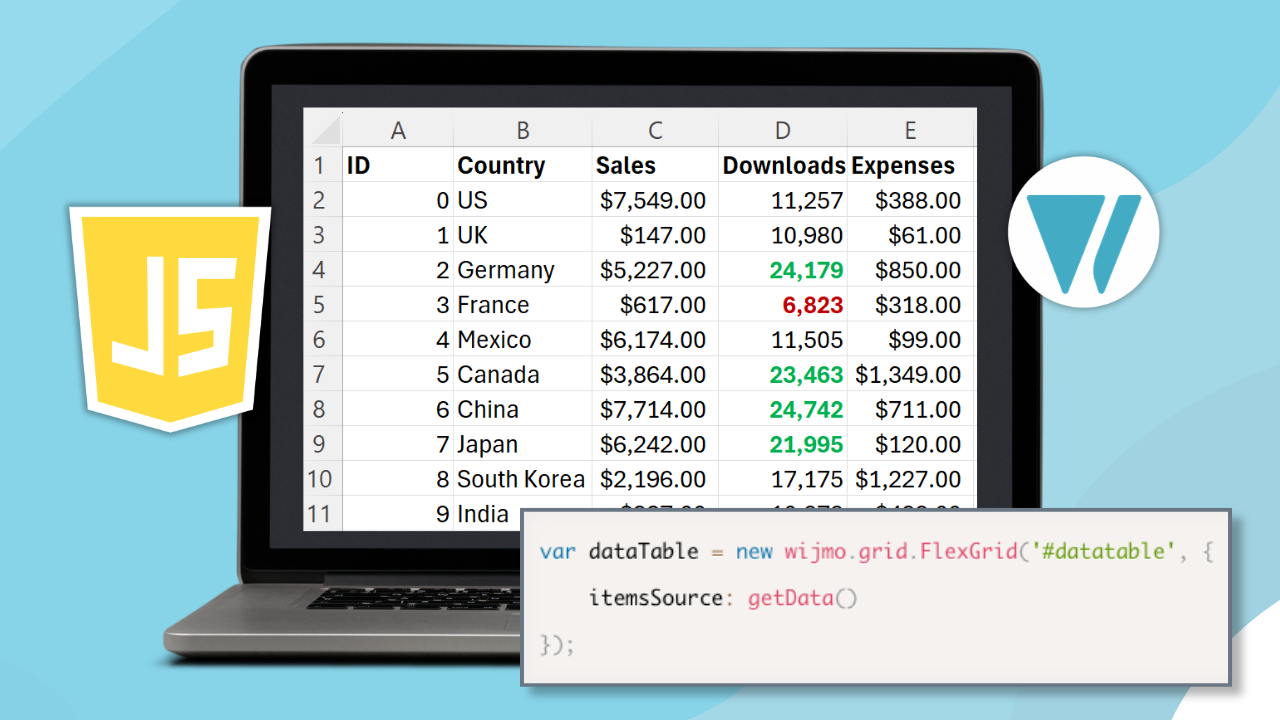Select the China cell

click(523, 409)
